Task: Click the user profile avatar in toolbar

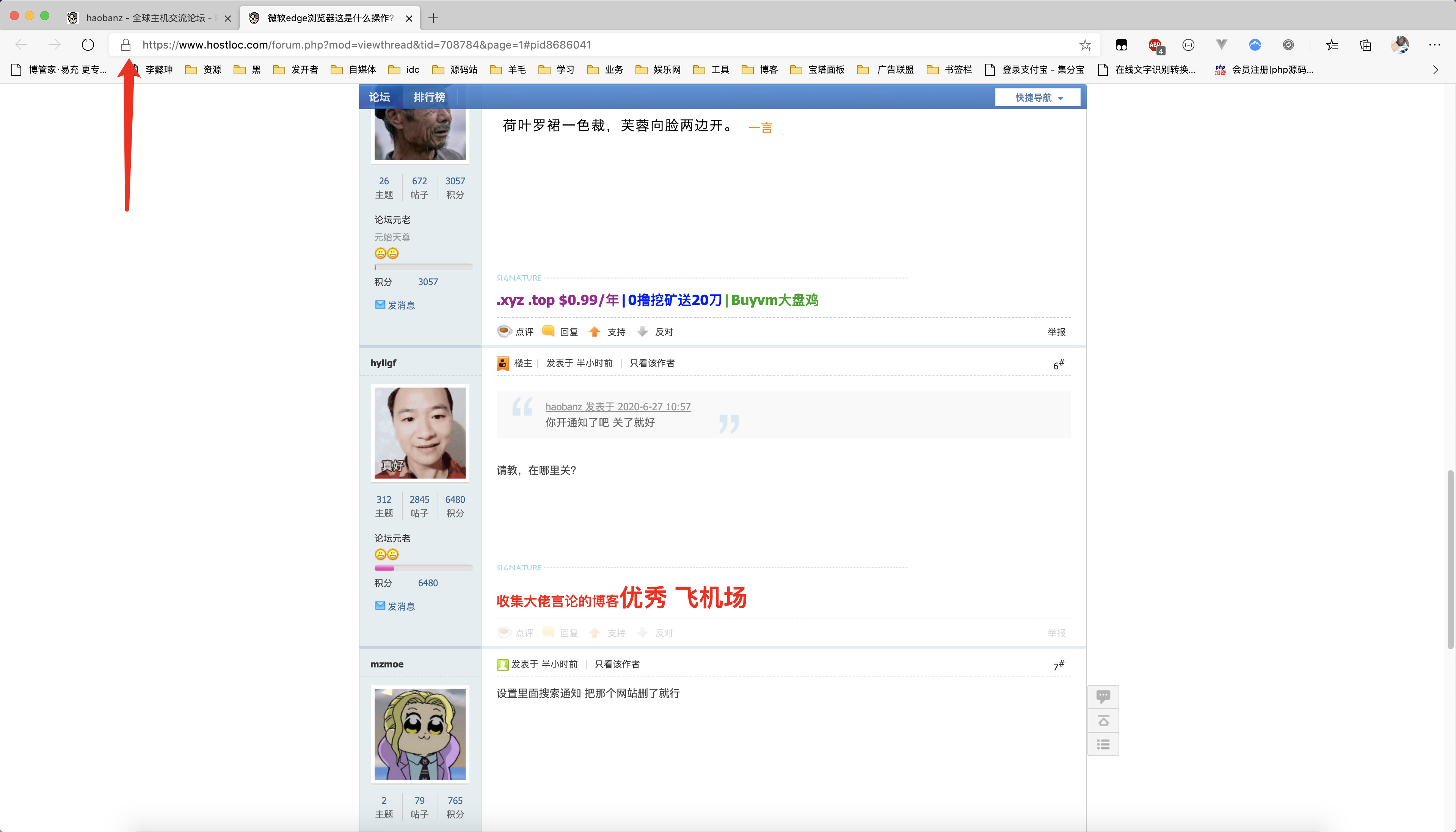Action: pyautogui.click(x=1400, y=45)
